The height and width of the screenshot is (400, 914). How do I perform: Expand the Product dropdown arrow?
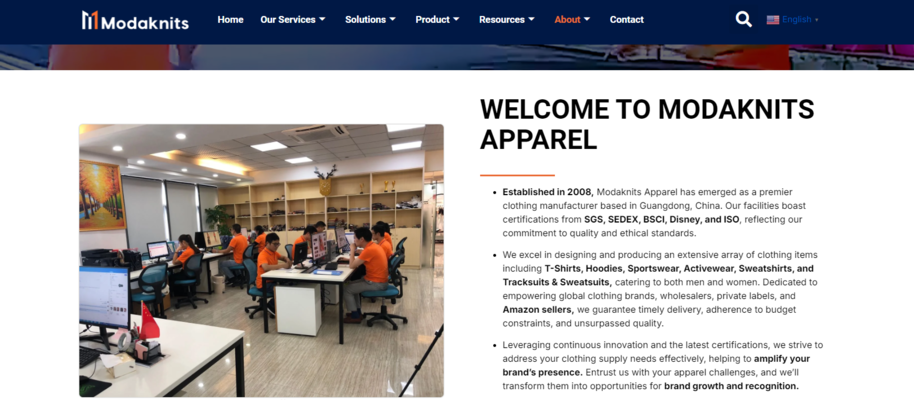(456, 19)
